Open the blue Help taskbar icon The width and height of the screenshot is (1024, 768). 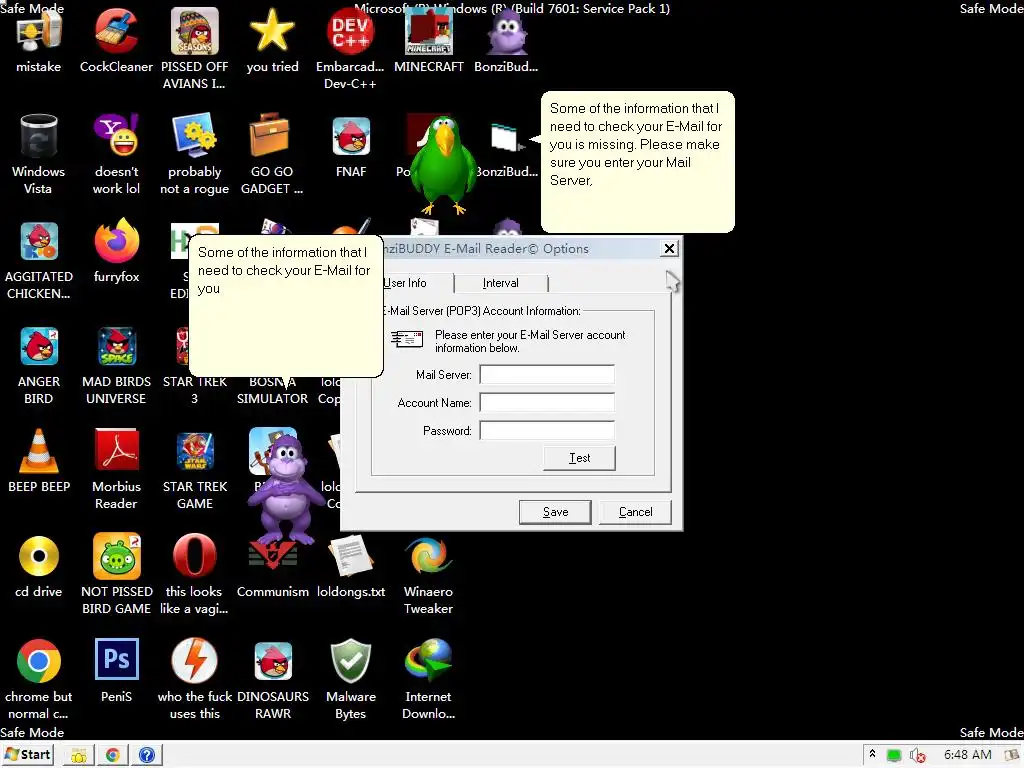point(147,756)
